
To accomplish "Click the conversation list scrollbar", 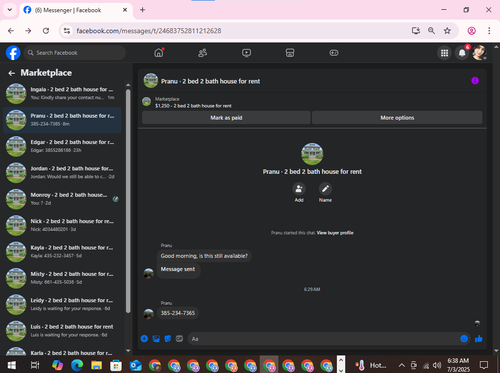I will 128,201.
